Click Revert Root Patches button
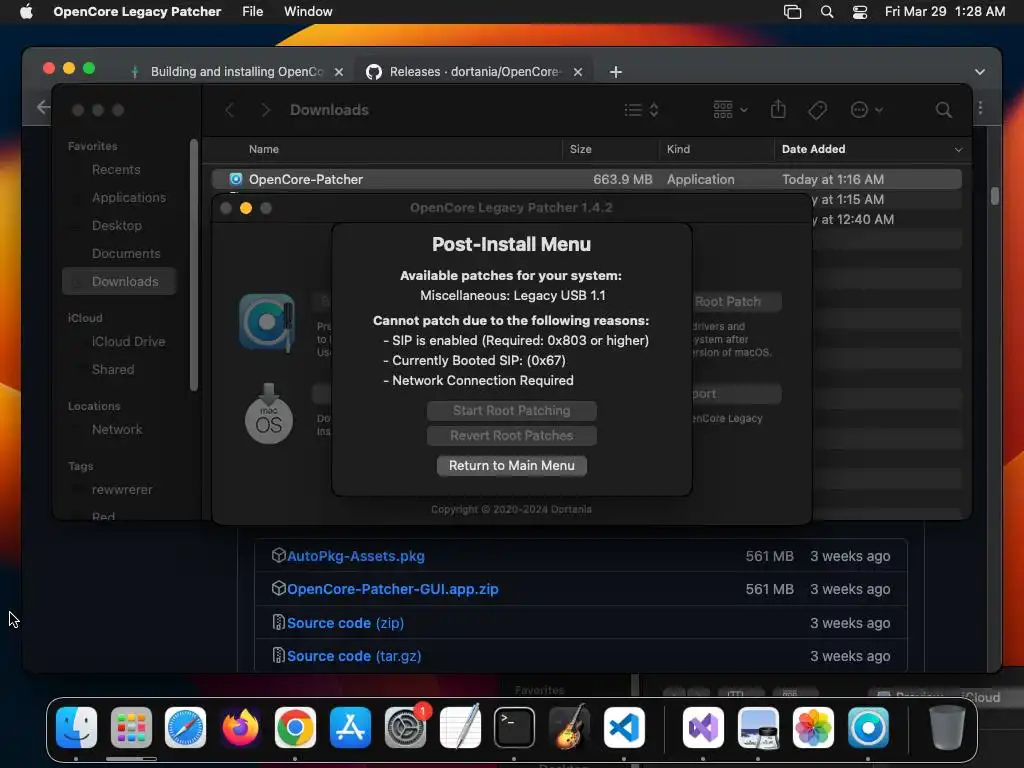The height and width of the screenshot is (768, 1024). point(511,436)
